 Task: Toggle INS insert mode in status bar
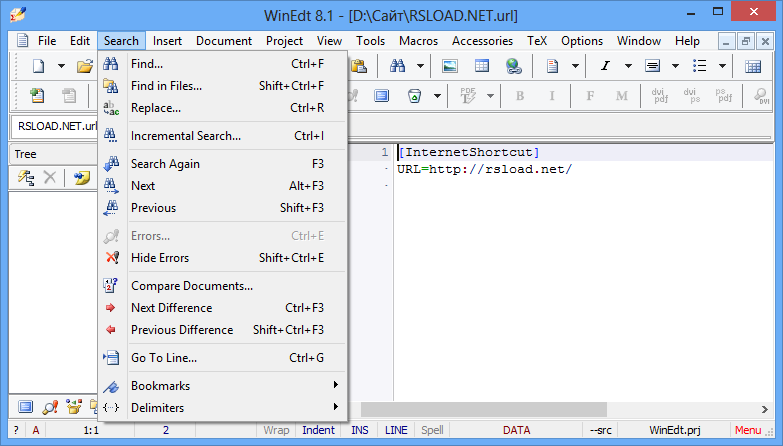tap(360, 430)
